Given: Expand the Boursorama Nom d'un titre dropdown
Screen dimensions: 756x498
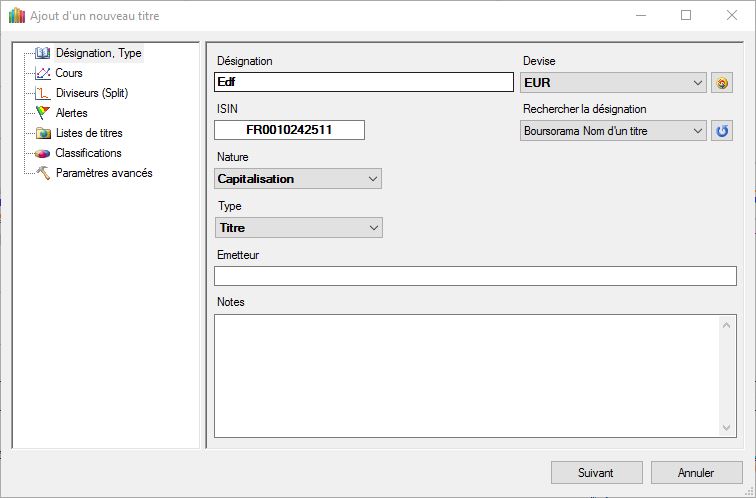Looking at the screenshot, I should [697, 131].
